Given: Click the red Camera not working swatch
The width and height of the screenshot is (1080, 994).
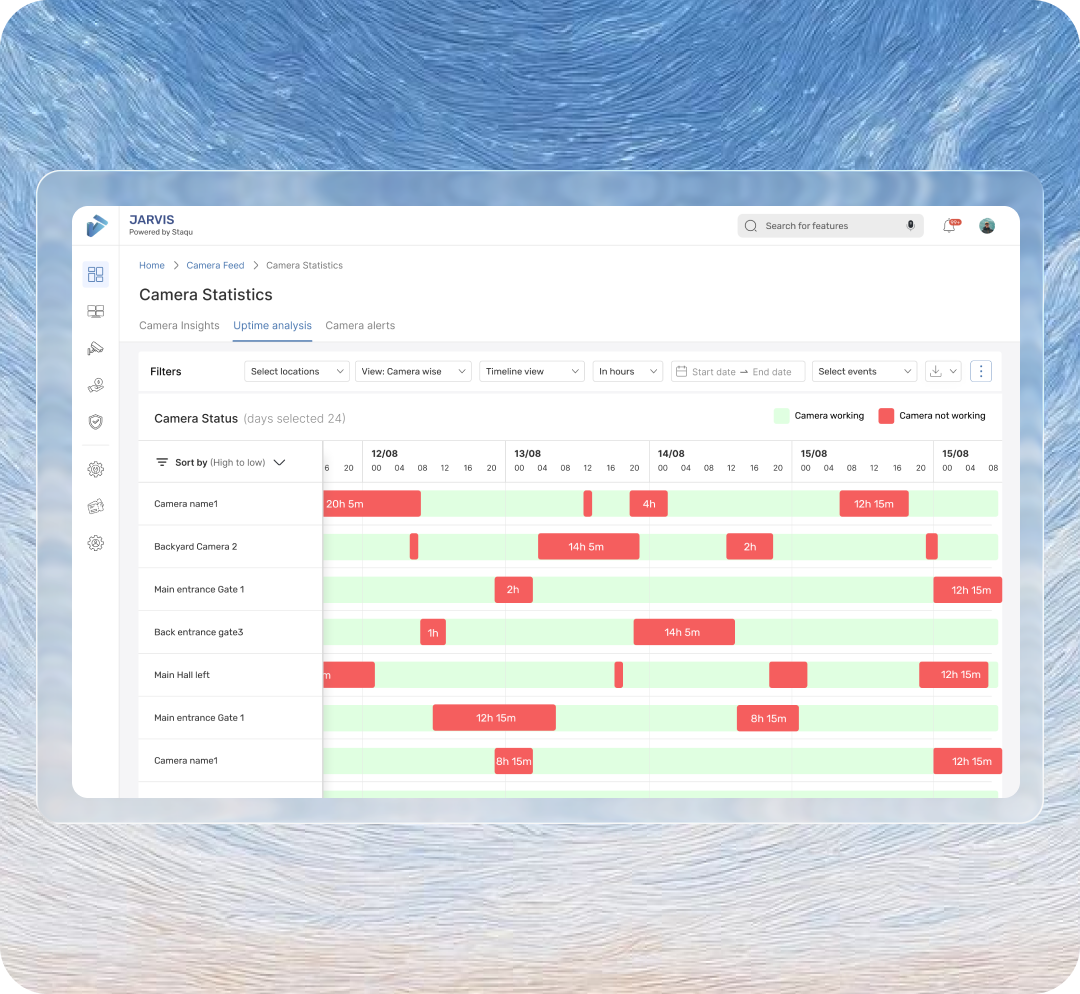Looking at the screenshot, I should pos(886,416).
